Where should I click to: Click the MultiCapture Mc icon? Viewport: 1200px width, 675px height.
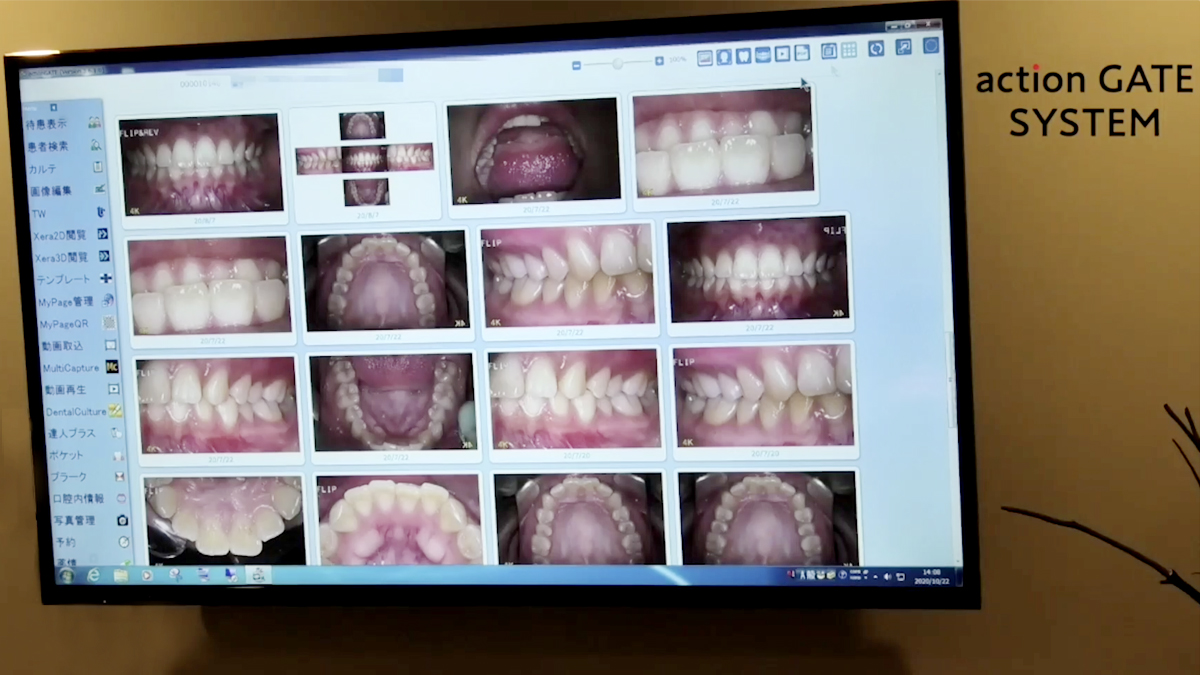[x=112, y=367]
